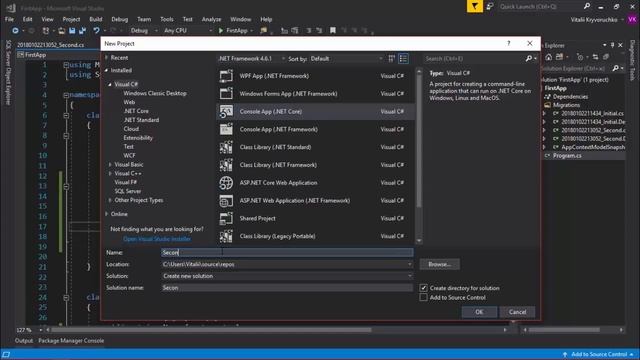Open the Location path dropdown

[409, 264]
